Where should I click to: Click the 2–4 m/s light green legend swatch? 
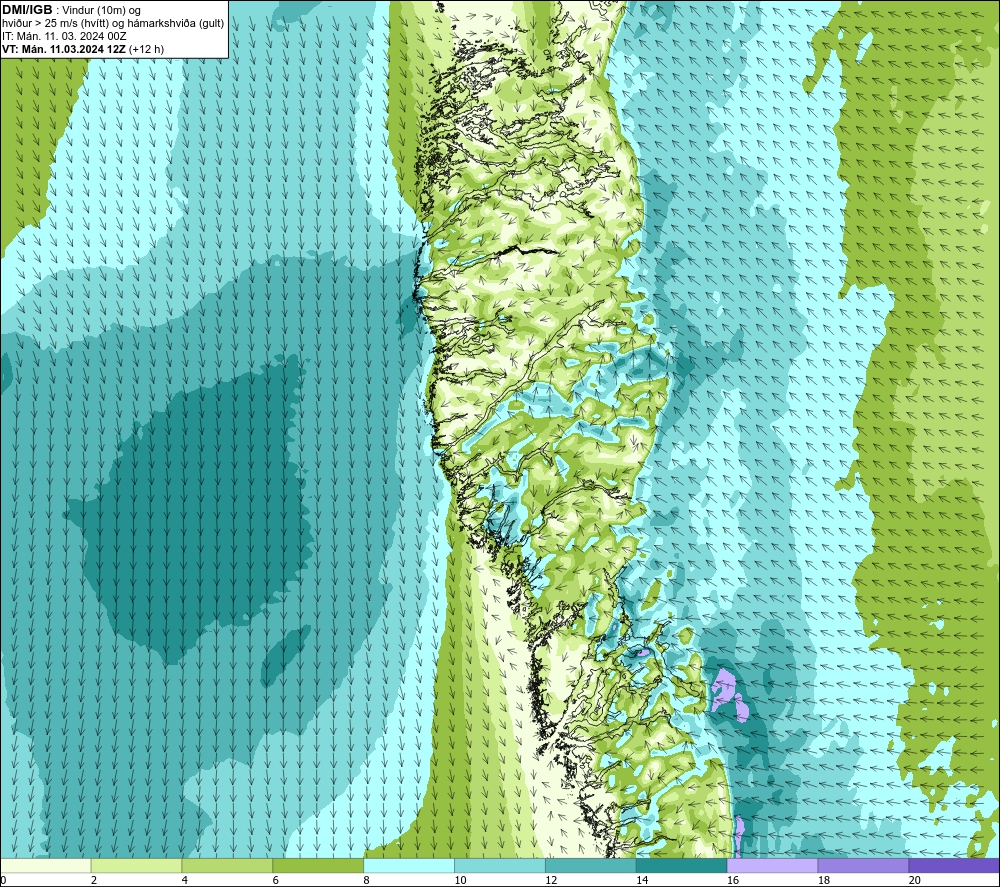[x=136, y=865]
